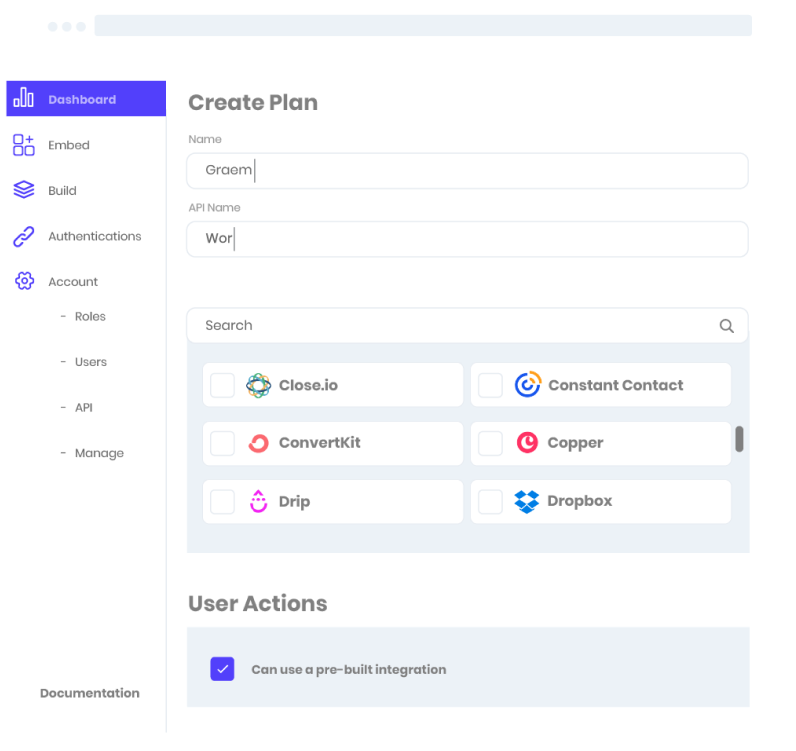
Task: Check the Close.io integration checkbox
Action: coord(223,385)
